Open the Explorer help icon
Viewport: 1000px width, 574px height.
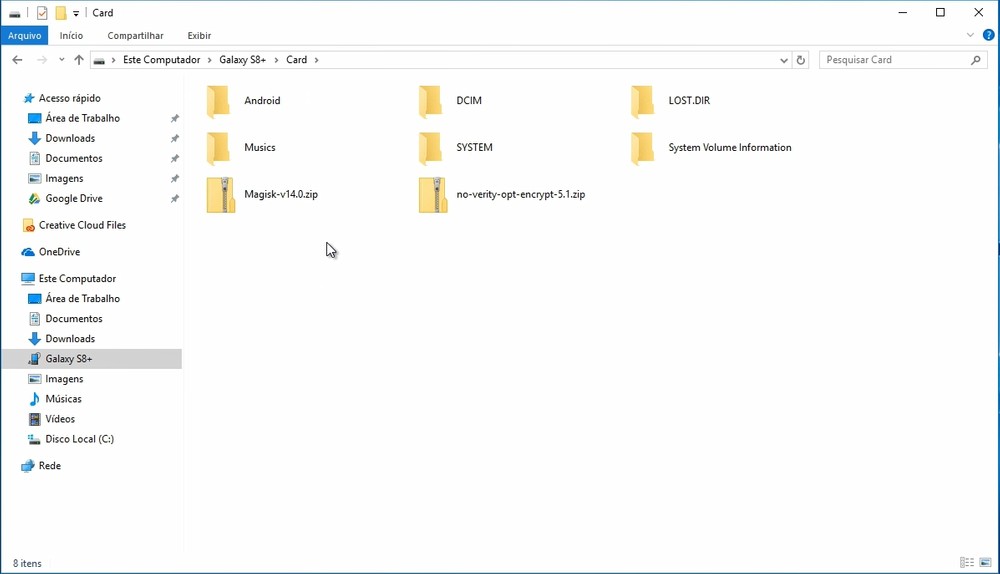pyautogui.click(x=989, y=35)
